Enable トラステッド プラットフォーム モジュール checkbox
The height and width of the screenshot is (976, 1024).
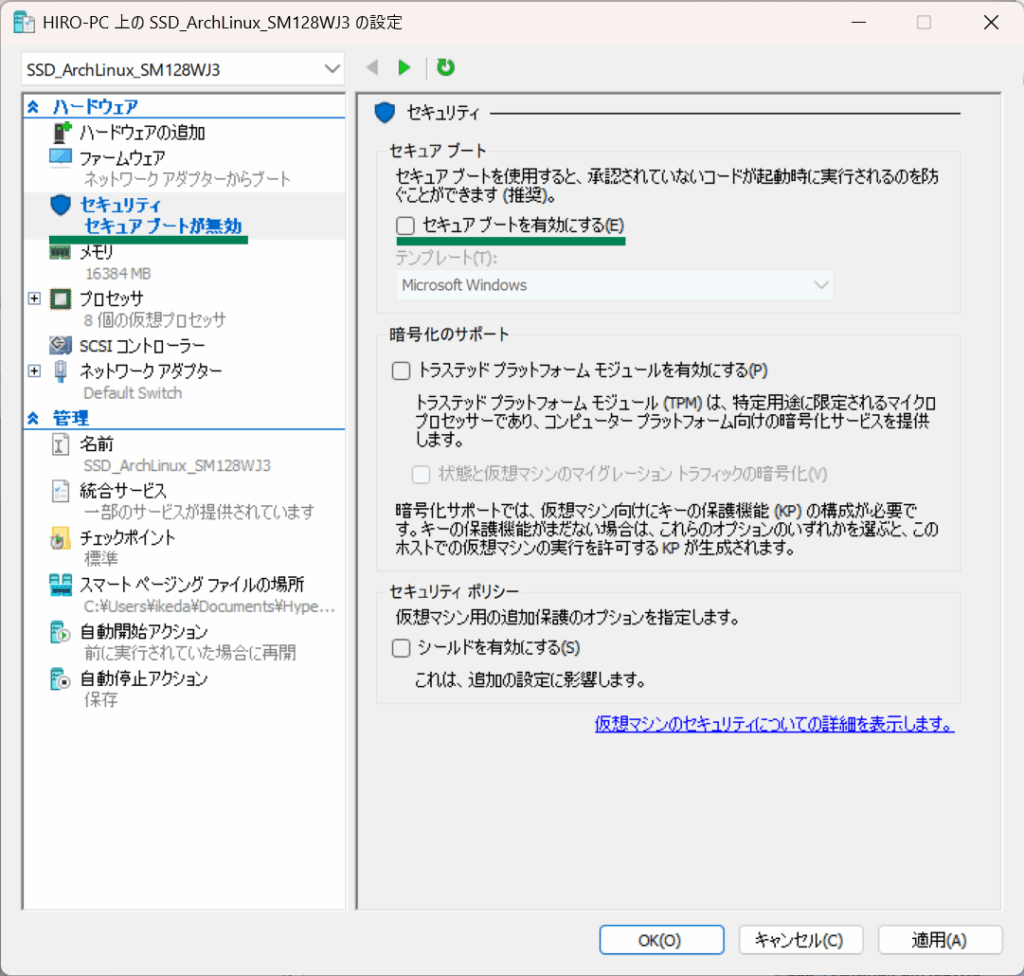[401, 371]
